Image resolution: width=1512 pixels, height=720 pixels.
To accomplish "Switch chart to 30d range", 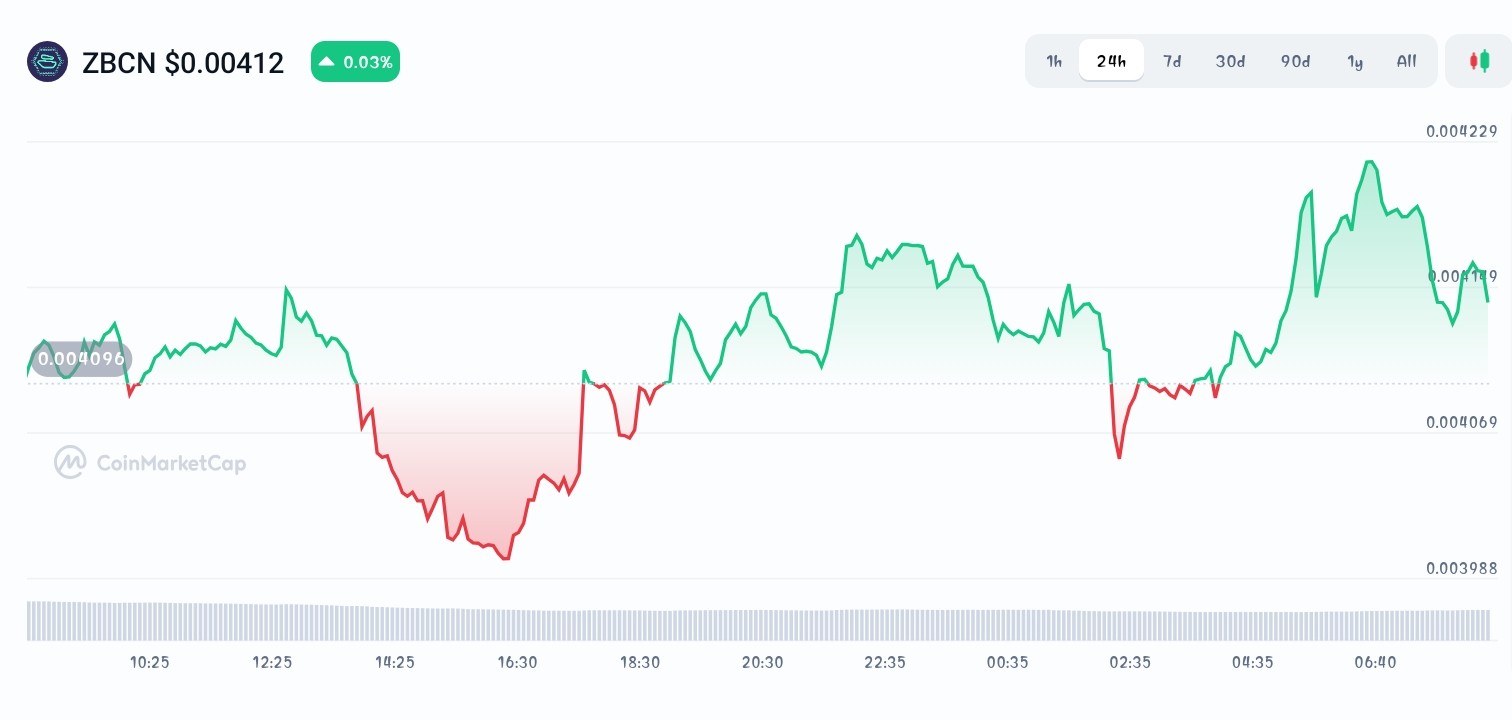I will (1230, 61).
